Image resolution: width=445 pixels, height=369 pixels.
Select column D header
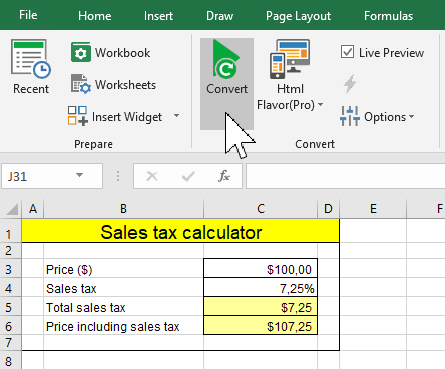tap(328, 209)
